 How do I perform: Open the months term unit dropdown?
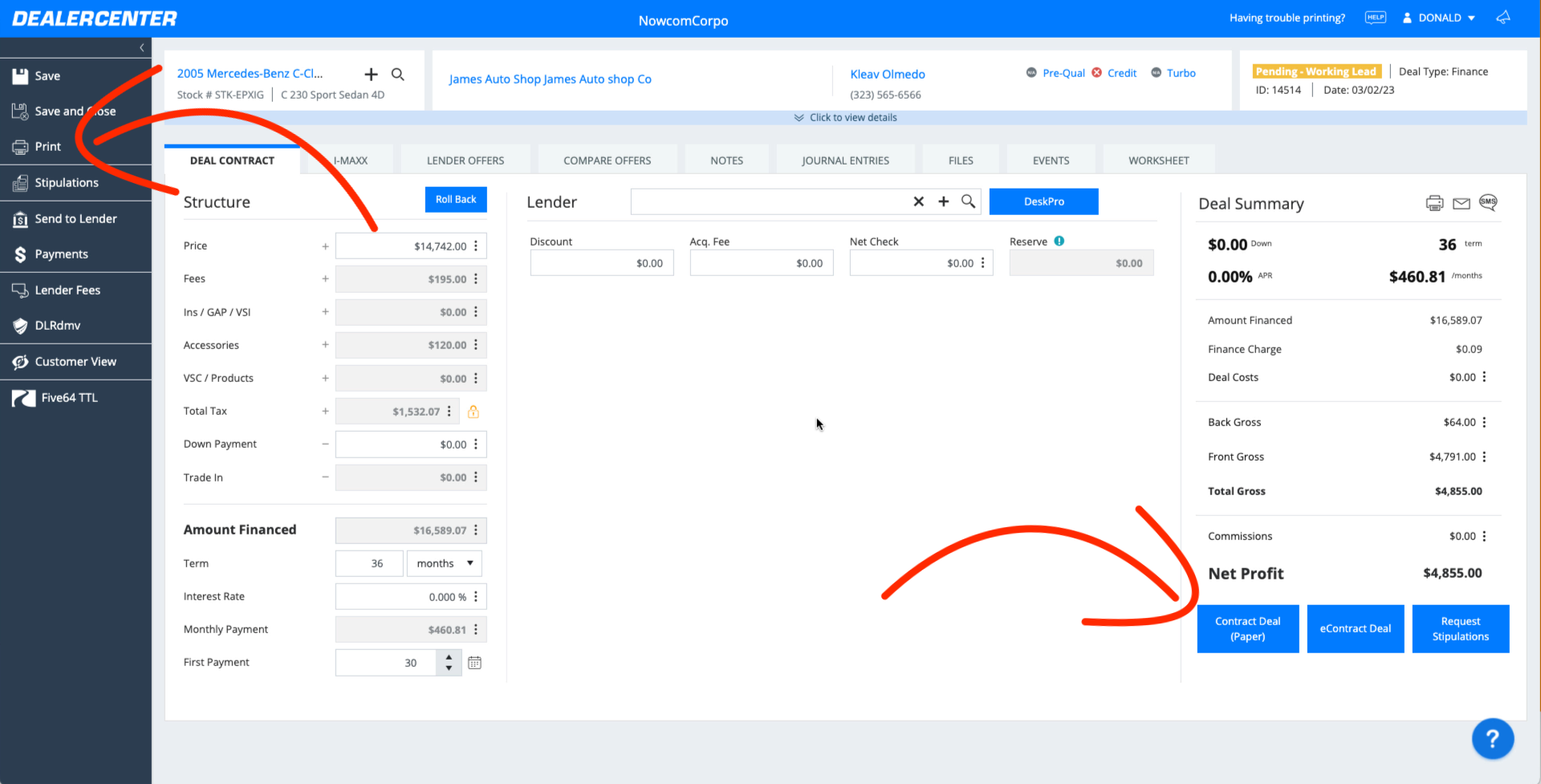tap(445, 563)
